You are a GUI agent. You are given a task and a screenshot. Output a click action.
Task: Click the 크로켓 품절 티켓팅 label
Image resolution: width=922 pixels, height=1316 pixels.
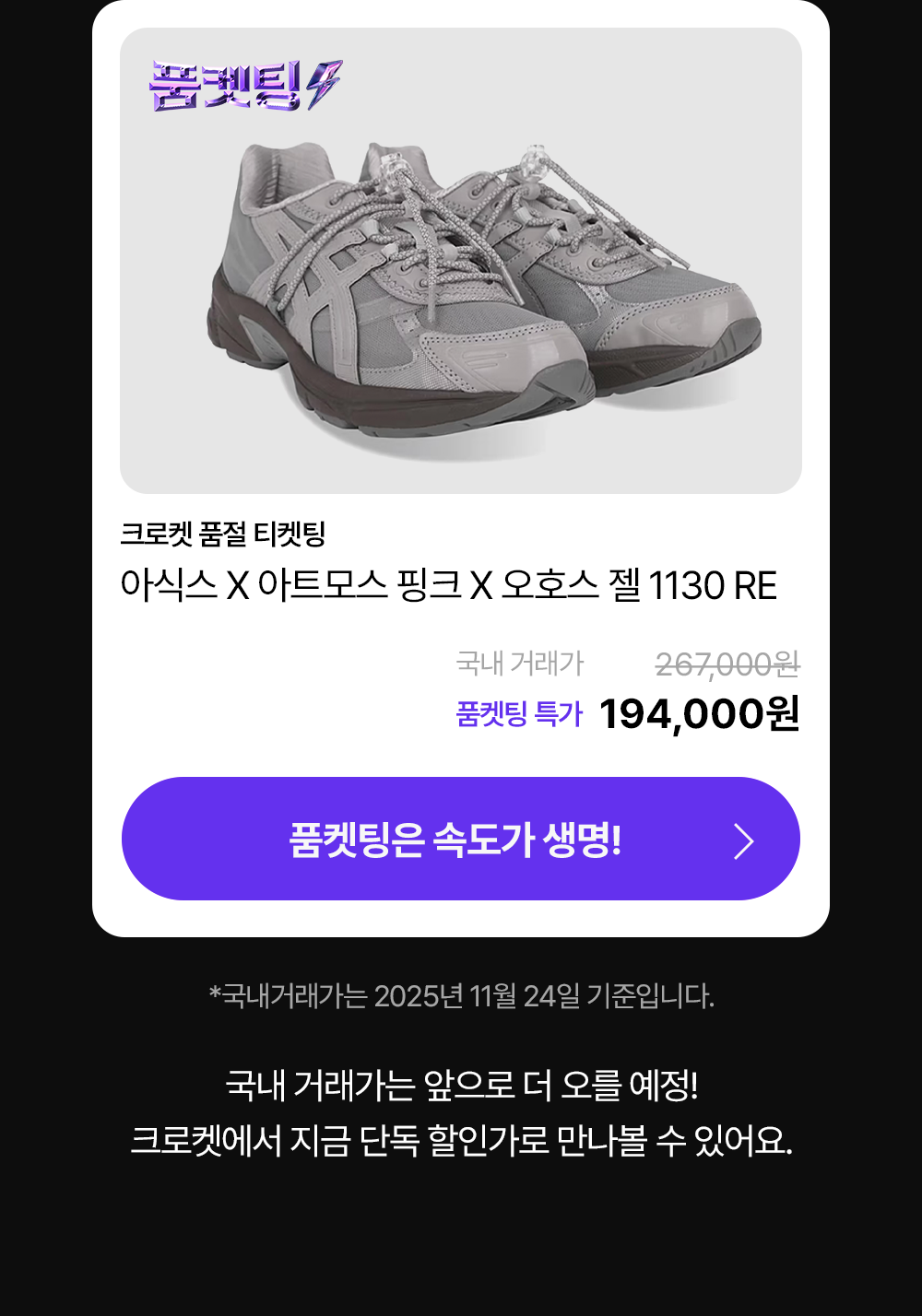pos(223,534)
